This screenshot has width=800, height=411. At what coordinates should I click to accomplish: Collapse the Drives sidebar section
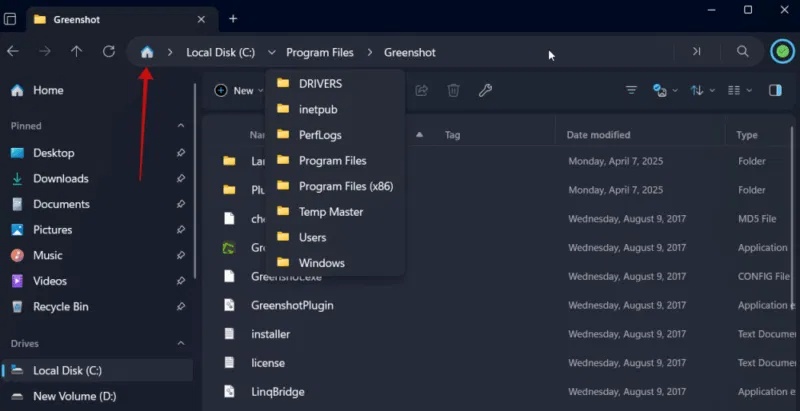click(181, 343)
